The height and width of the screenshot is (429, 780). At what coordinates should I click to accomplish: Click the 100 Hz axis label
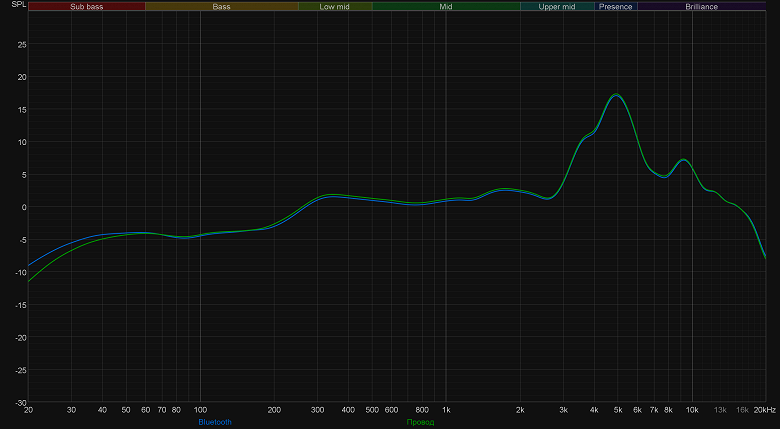(x=200, y=410)
